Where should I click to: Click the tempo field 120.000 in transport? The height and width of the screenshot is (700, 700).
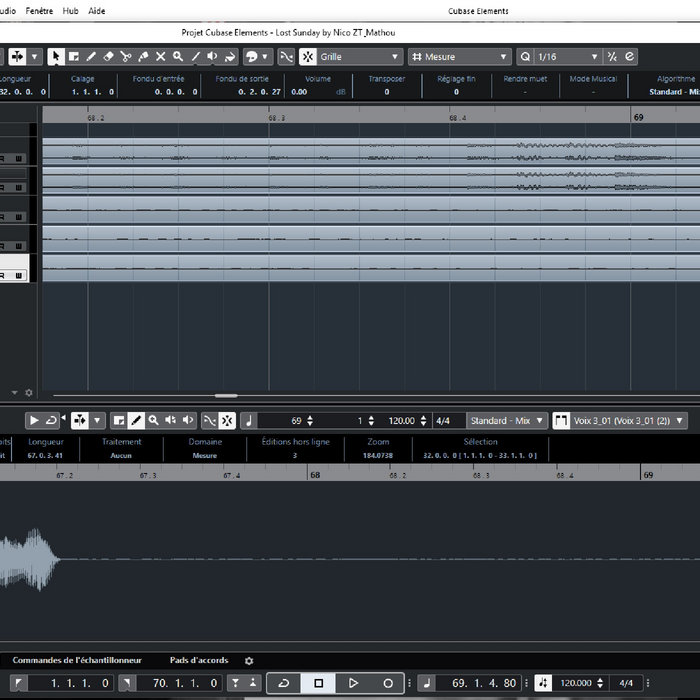coord(576,683)
